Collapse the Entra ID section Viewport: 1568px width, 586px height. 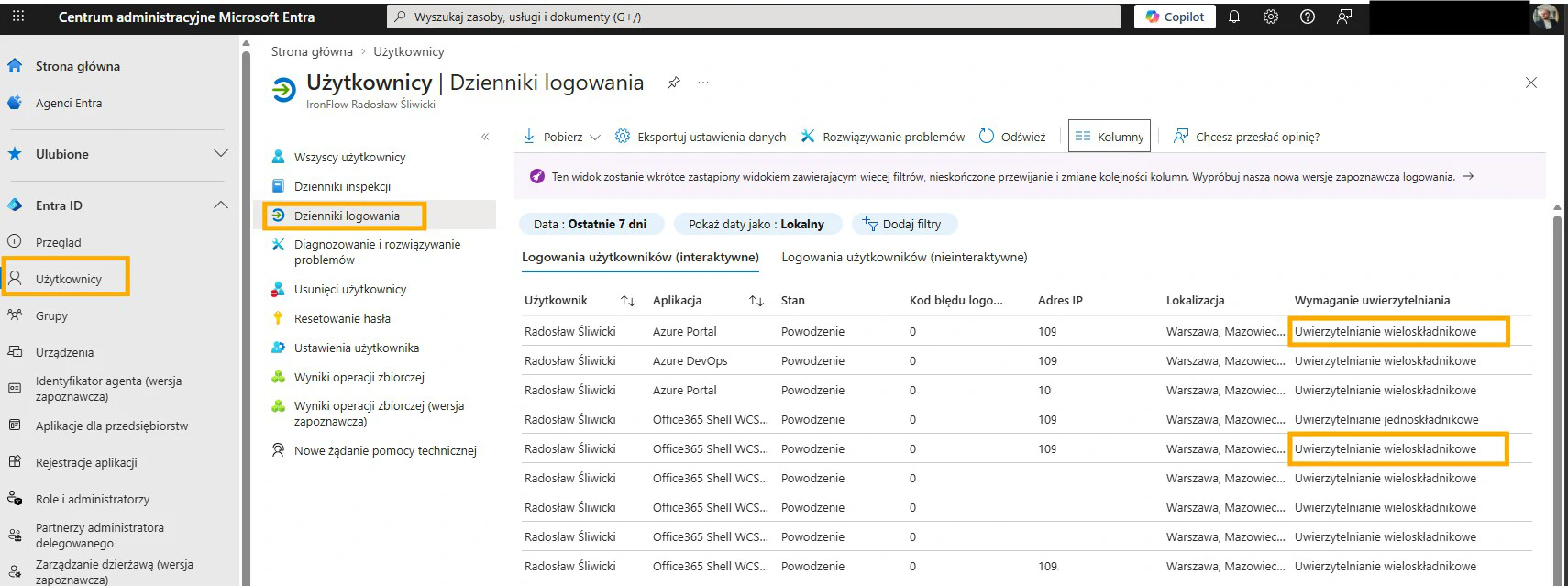pyautogui.click(x=220, y=205)
